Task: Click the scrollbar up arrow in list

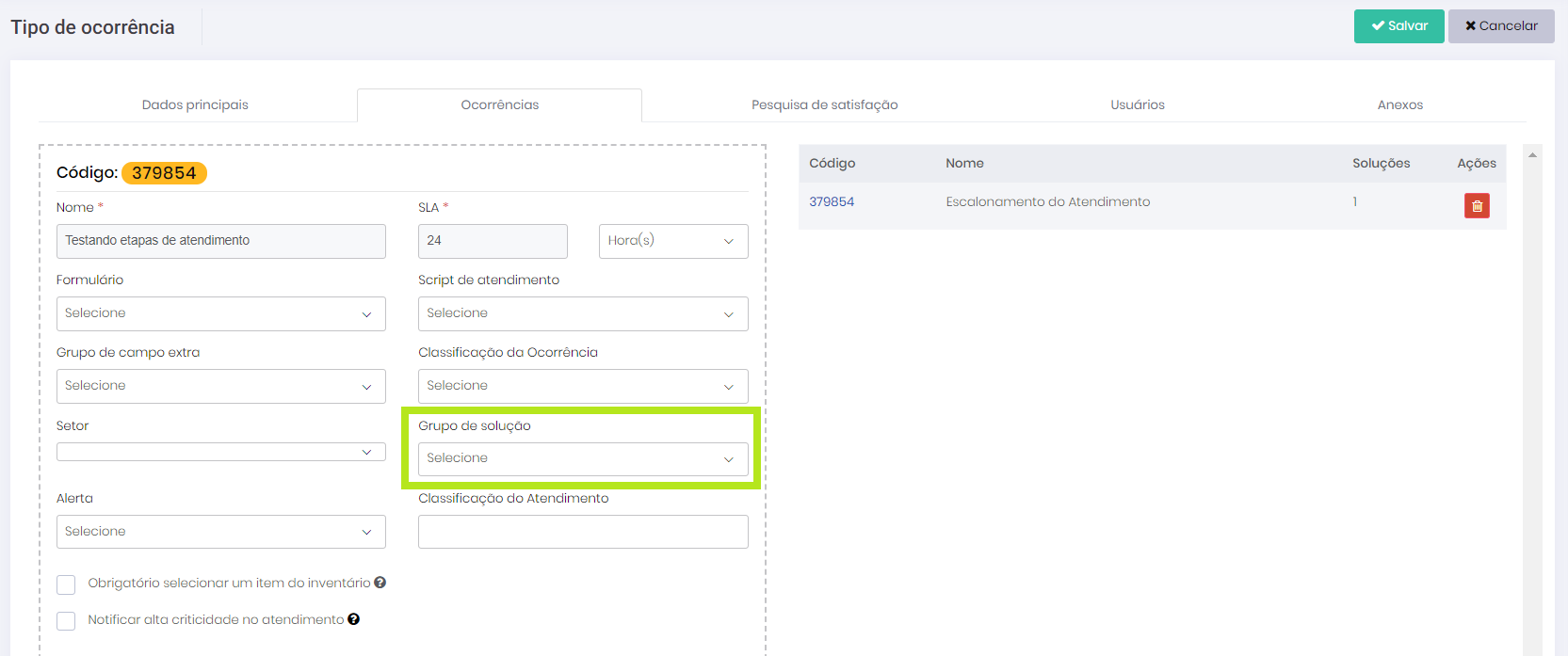Action: pyautogui.click(x=1532, y=155)
